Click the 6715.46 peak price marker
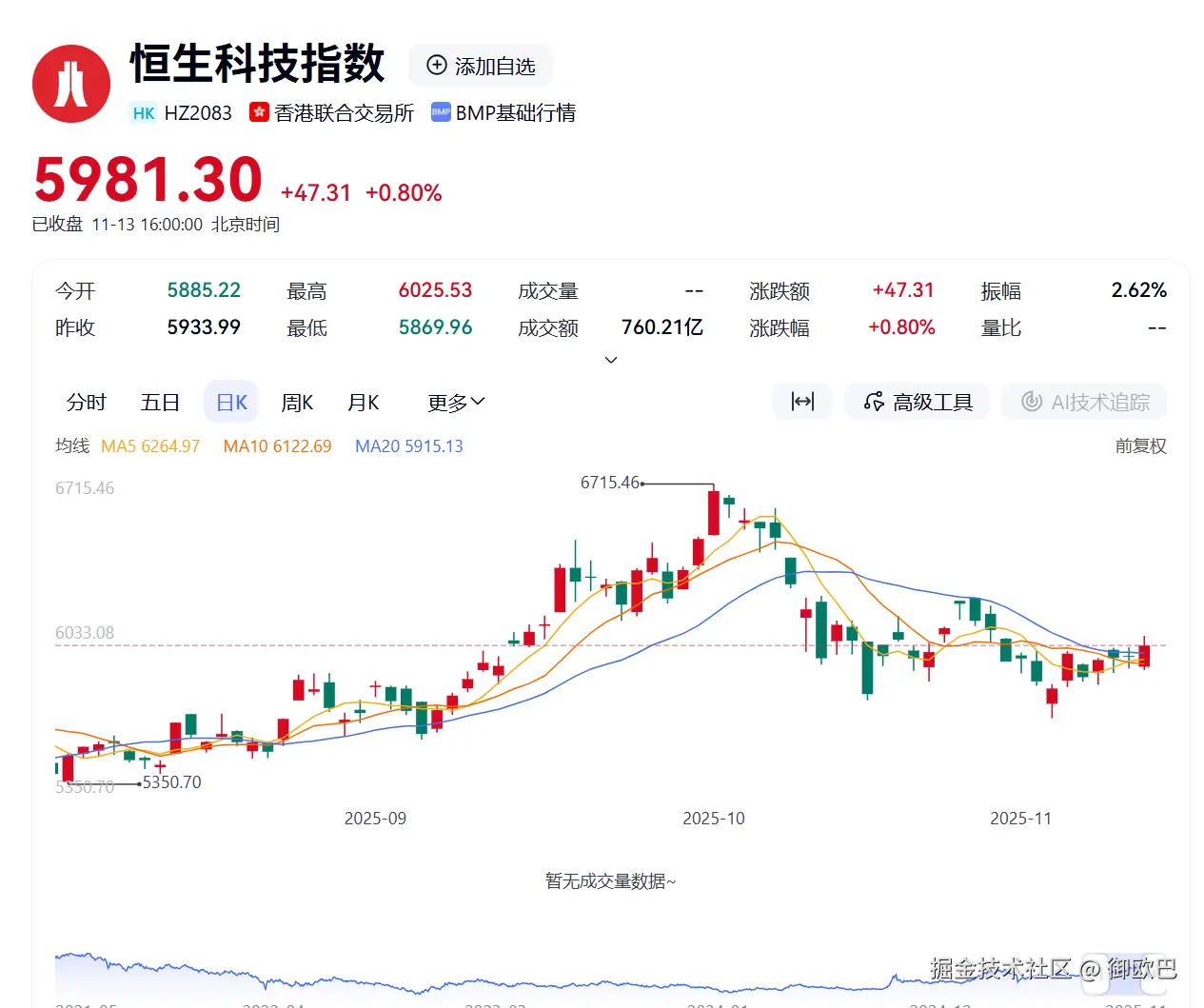 point(610,483)
